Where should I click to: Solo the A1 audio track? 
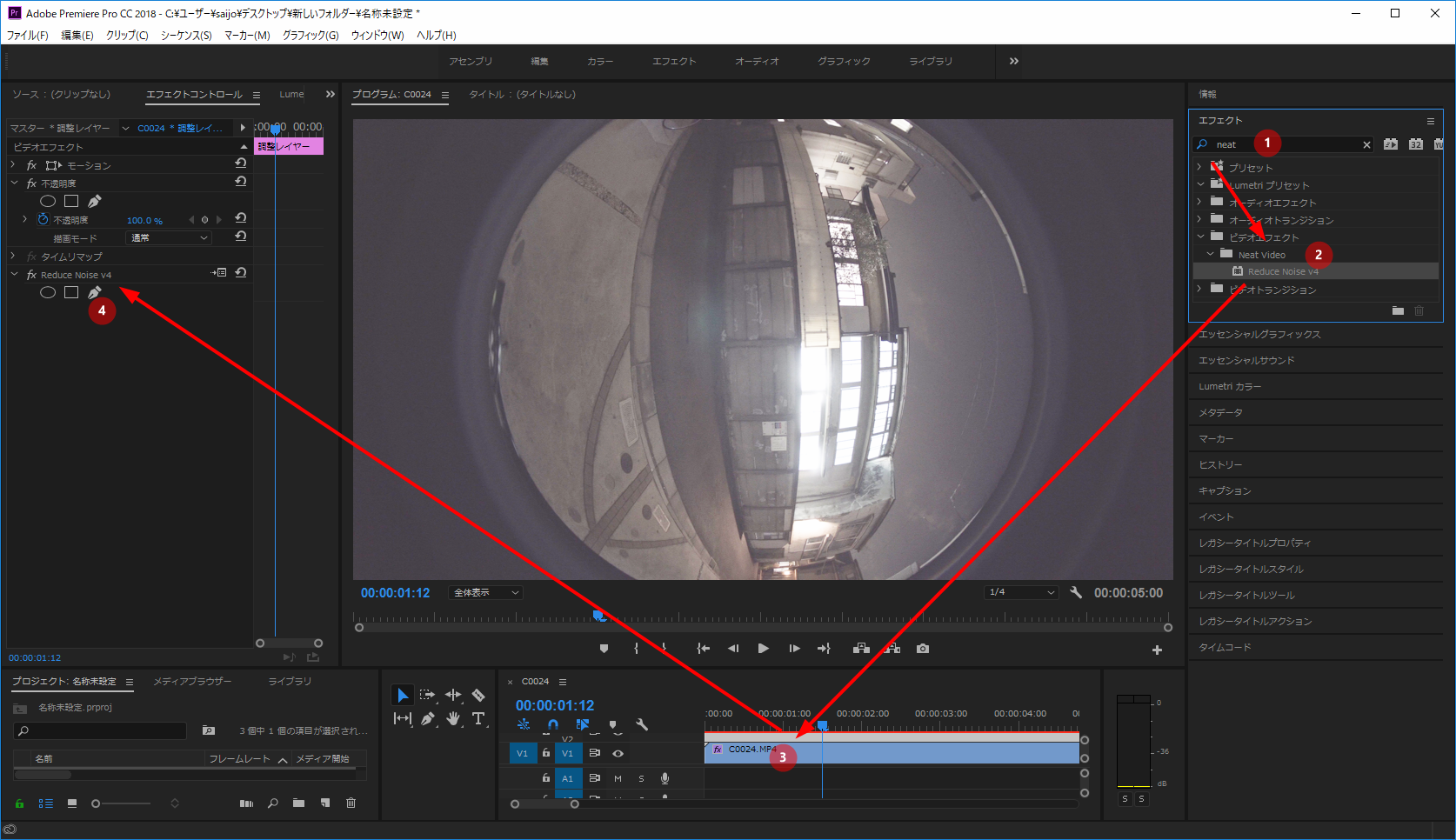pyautogui.click(x=641, y=778)
